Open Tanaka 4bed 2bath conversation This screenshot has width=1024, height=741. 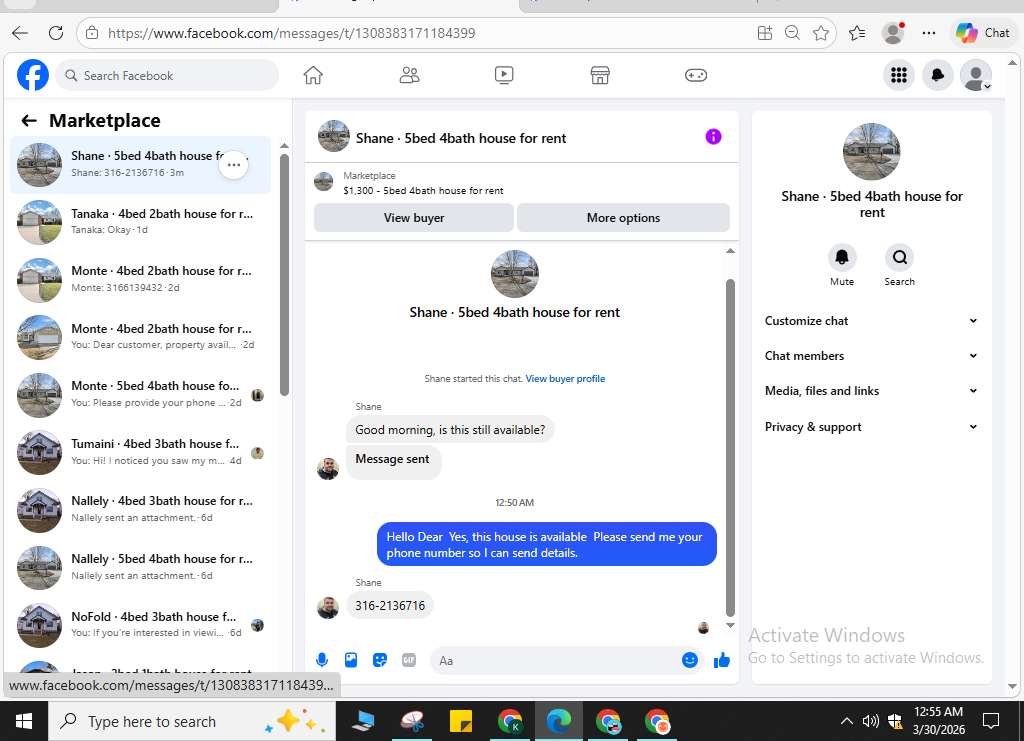140,222
